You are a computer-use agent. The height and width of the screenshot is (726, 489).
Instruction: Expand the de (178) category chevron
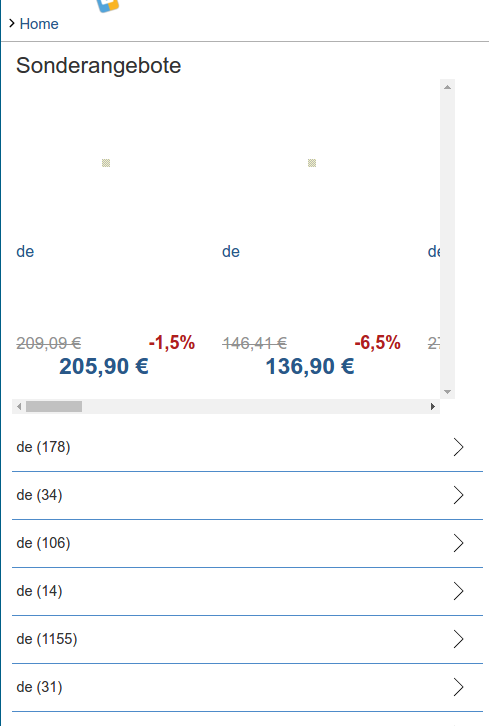458,447
